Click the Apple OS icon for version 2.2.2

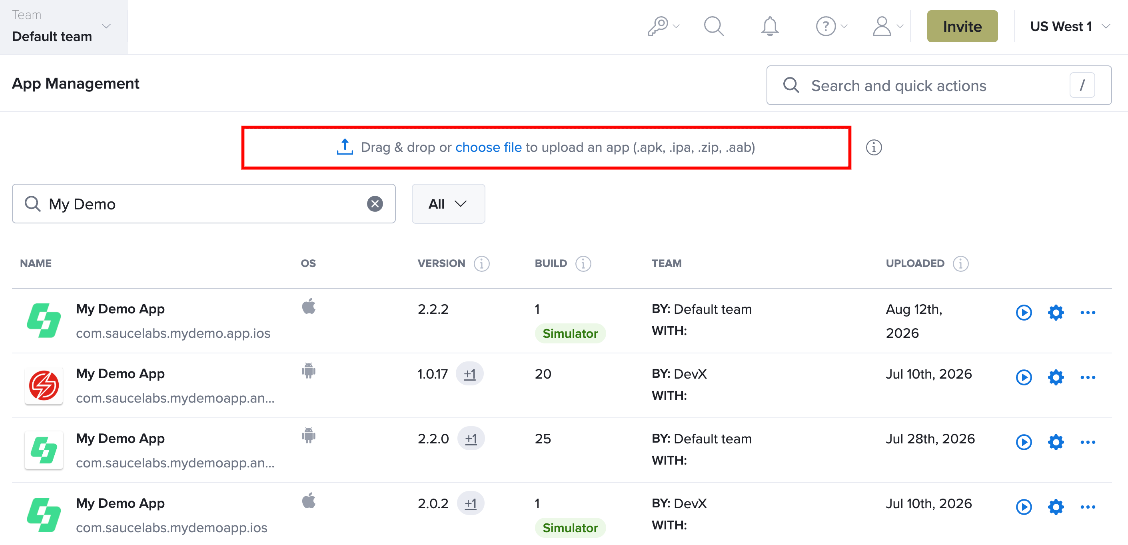309,307
